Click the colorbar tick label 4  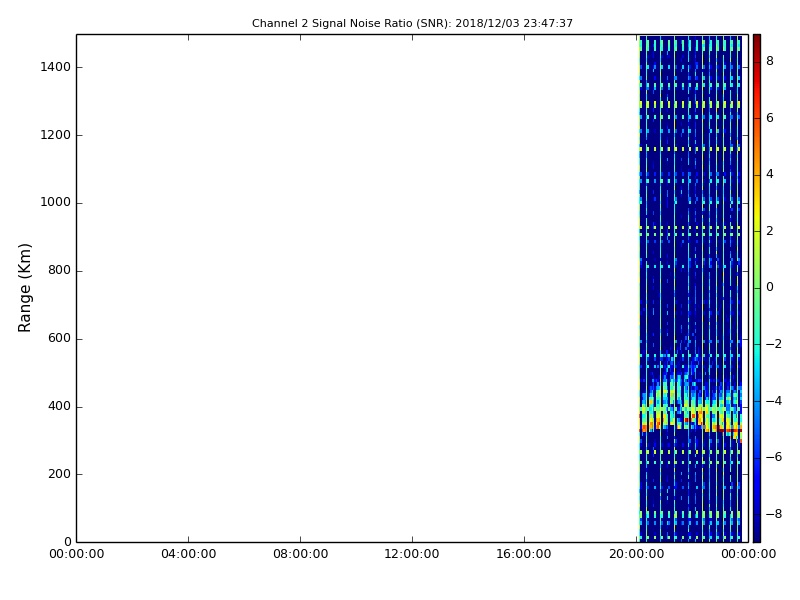770,174
